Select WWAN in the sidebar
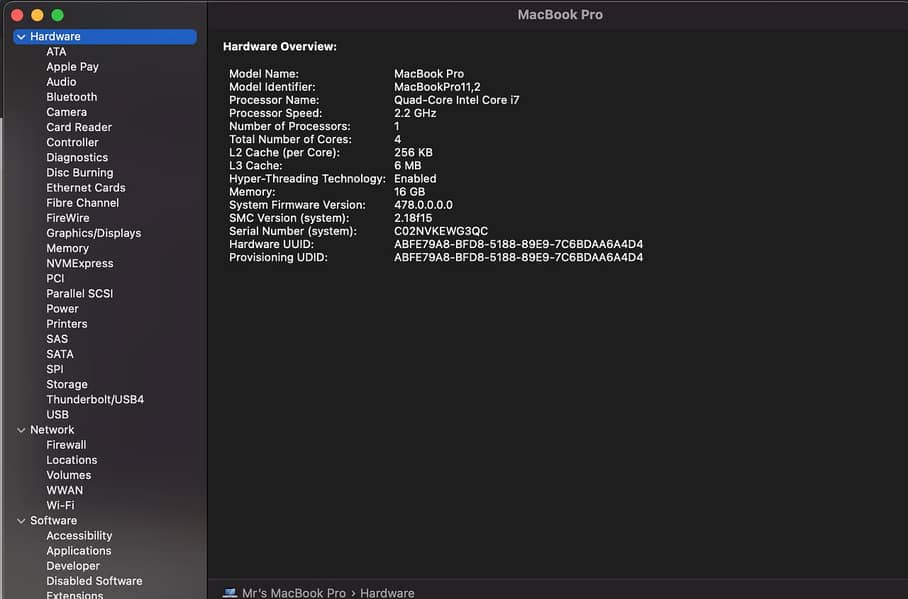The width and height of the screenshot is (908, 599). click(65, 490)
